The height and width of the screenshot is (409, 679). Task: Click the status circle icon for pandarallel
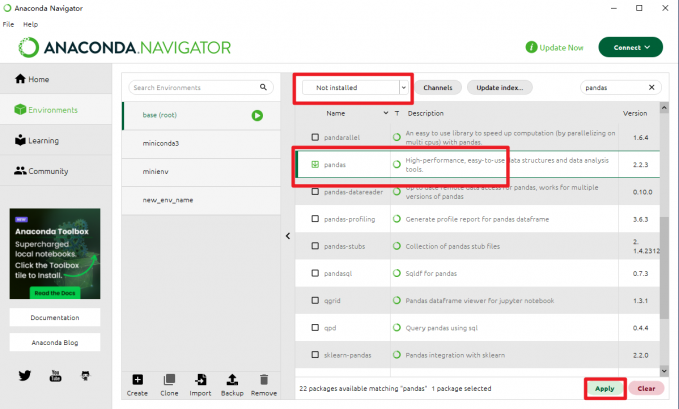pos(397,137)
